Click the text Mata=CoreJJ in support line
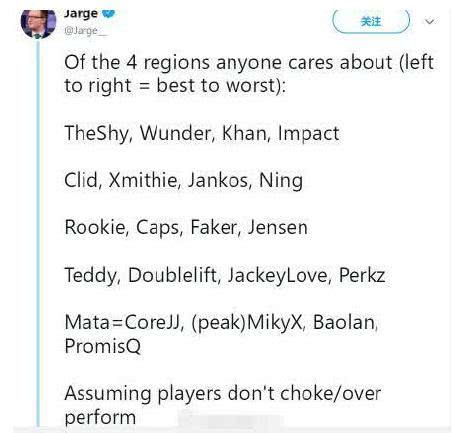This screenshot has width=454, height=433. pyautogui.click(x=123, y=323)
